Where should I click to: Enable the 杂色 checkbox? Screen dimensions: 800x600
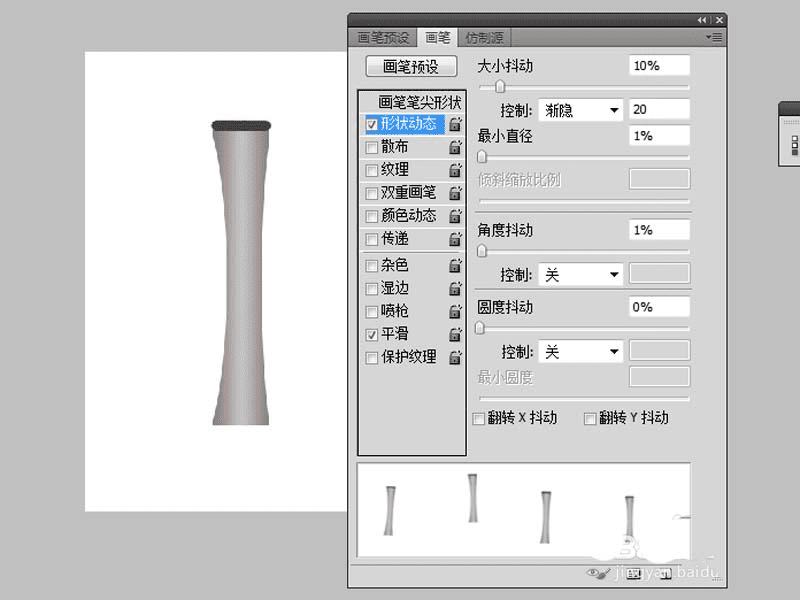pos(372,266)
